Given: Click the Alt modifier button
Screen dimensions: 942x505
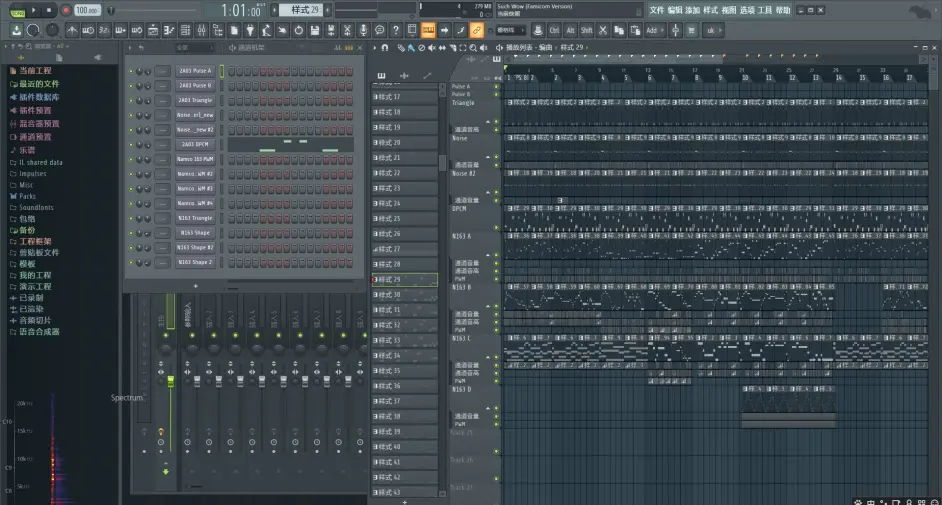Looking at the screenshot, I should 570,30.
